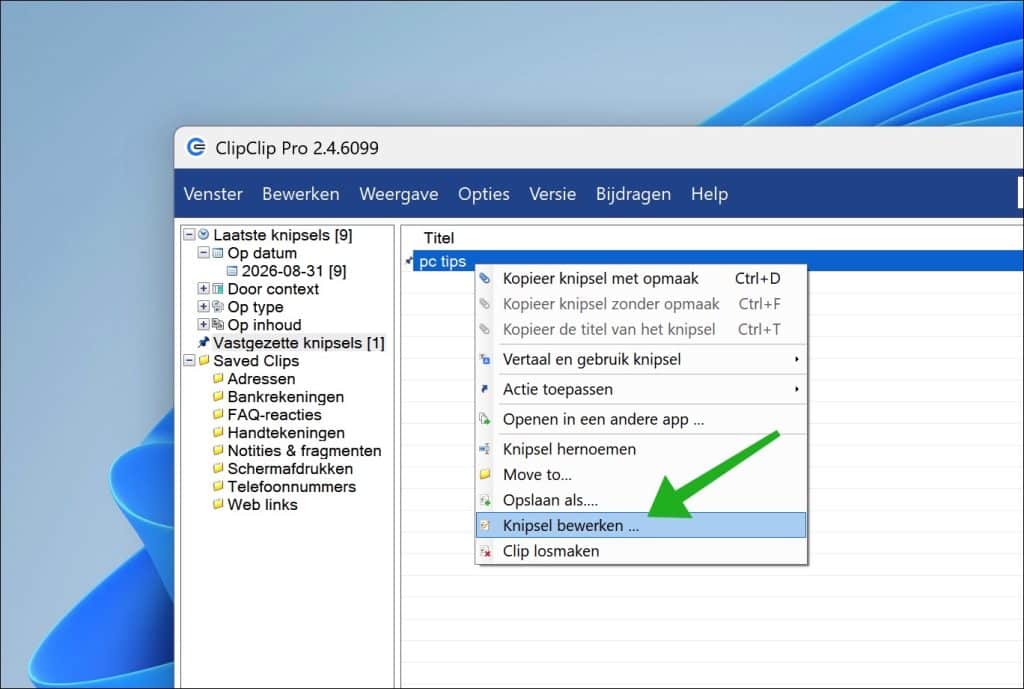Choose Clip losmaken from context menu
Screen dimensions: 1024x689
[x=641, y=551]
